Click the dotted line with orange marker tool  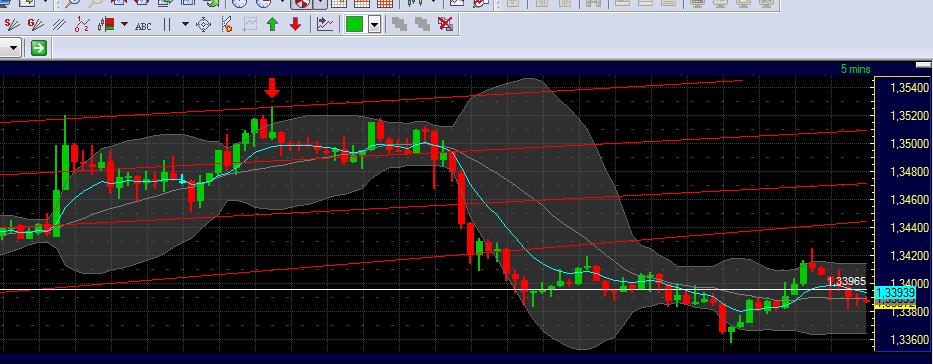coord(227,25)
